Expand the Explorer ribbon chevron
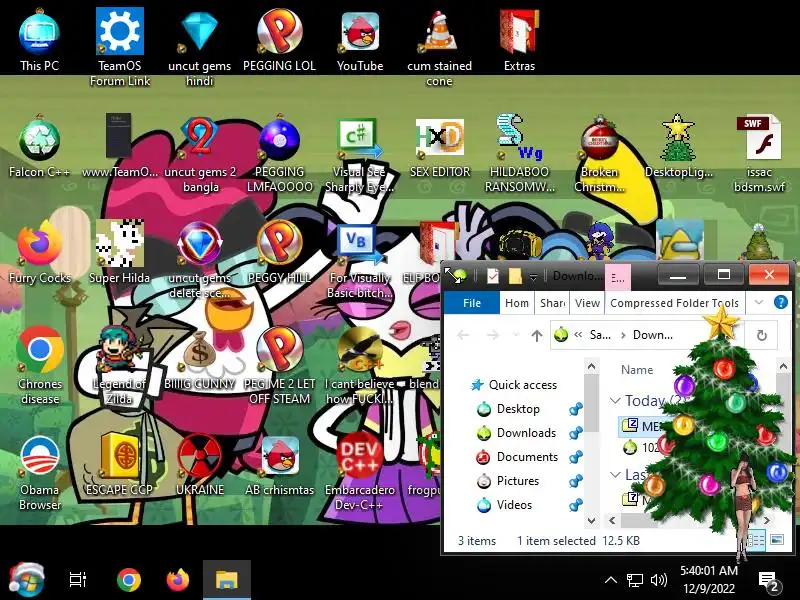This screenshot has width=800, height=600. (x=759, y=303)
